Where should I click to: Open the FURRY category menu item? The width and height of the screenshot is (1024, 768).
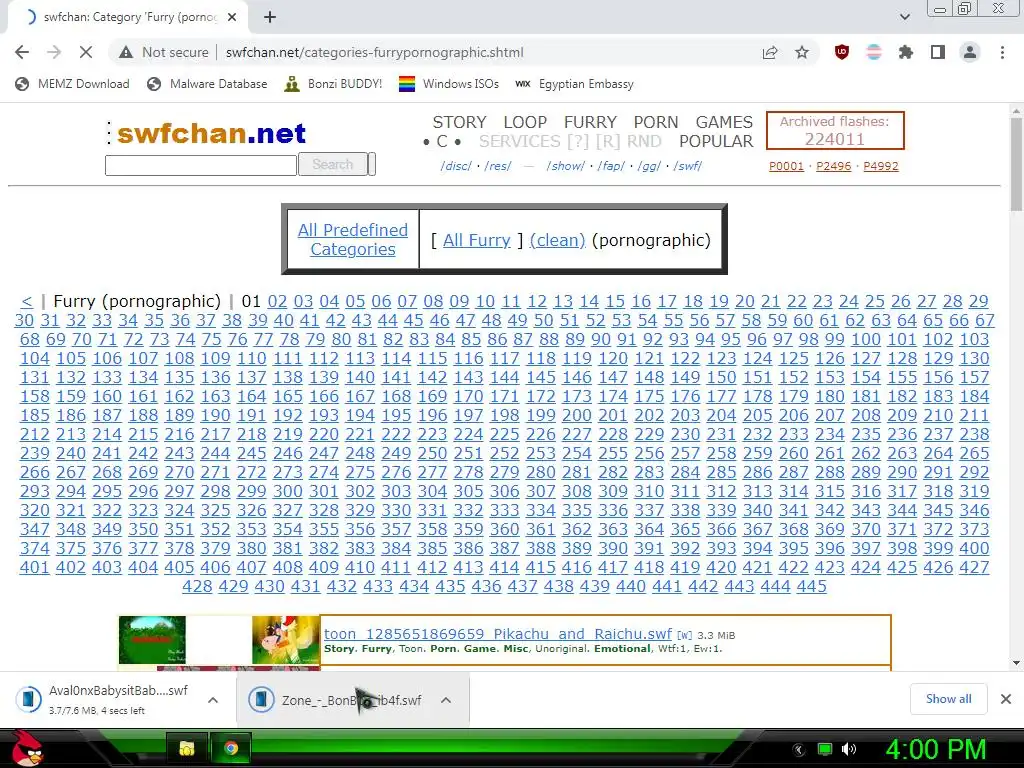coord(590,122)
